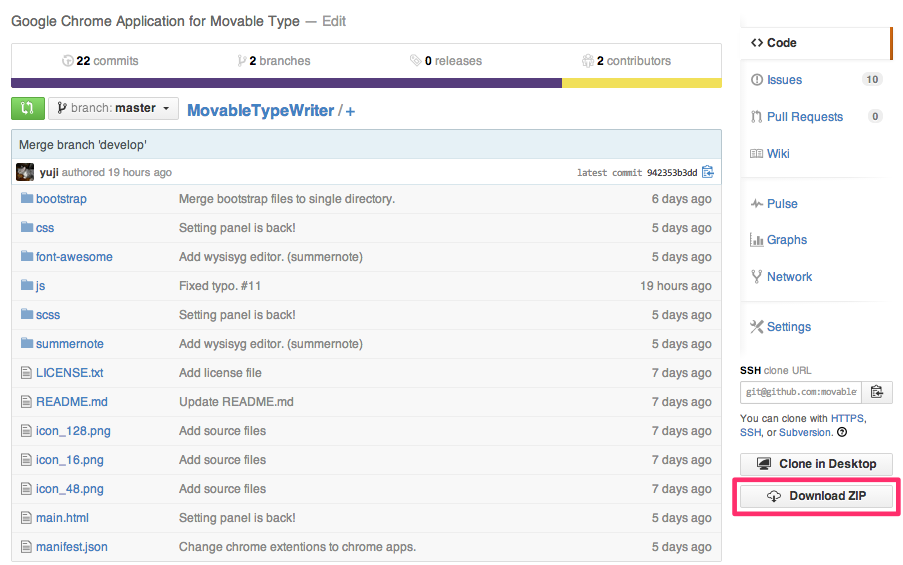Open icon_48.png file
The image size is (903, 565).
pyautogui.click(x=70, y=489)
